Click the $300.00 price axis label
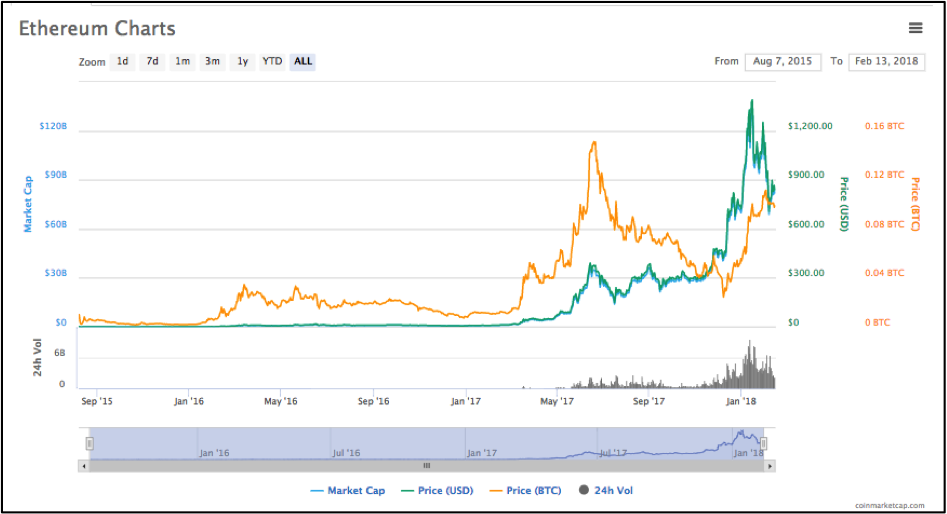Viewport: 947px width, 514px height. tap(806, 274)
